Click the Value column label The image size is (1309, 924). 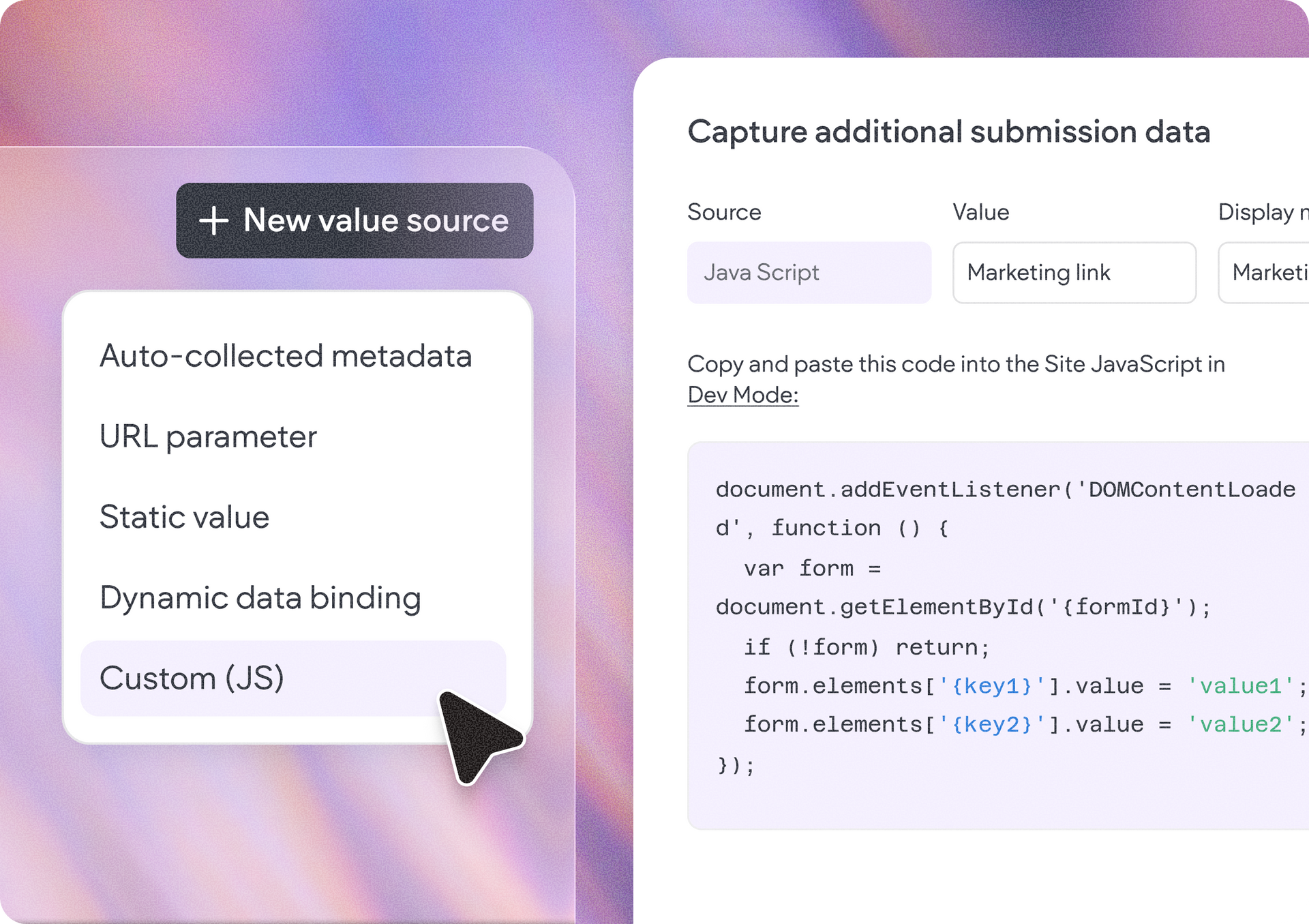[980, 212]
